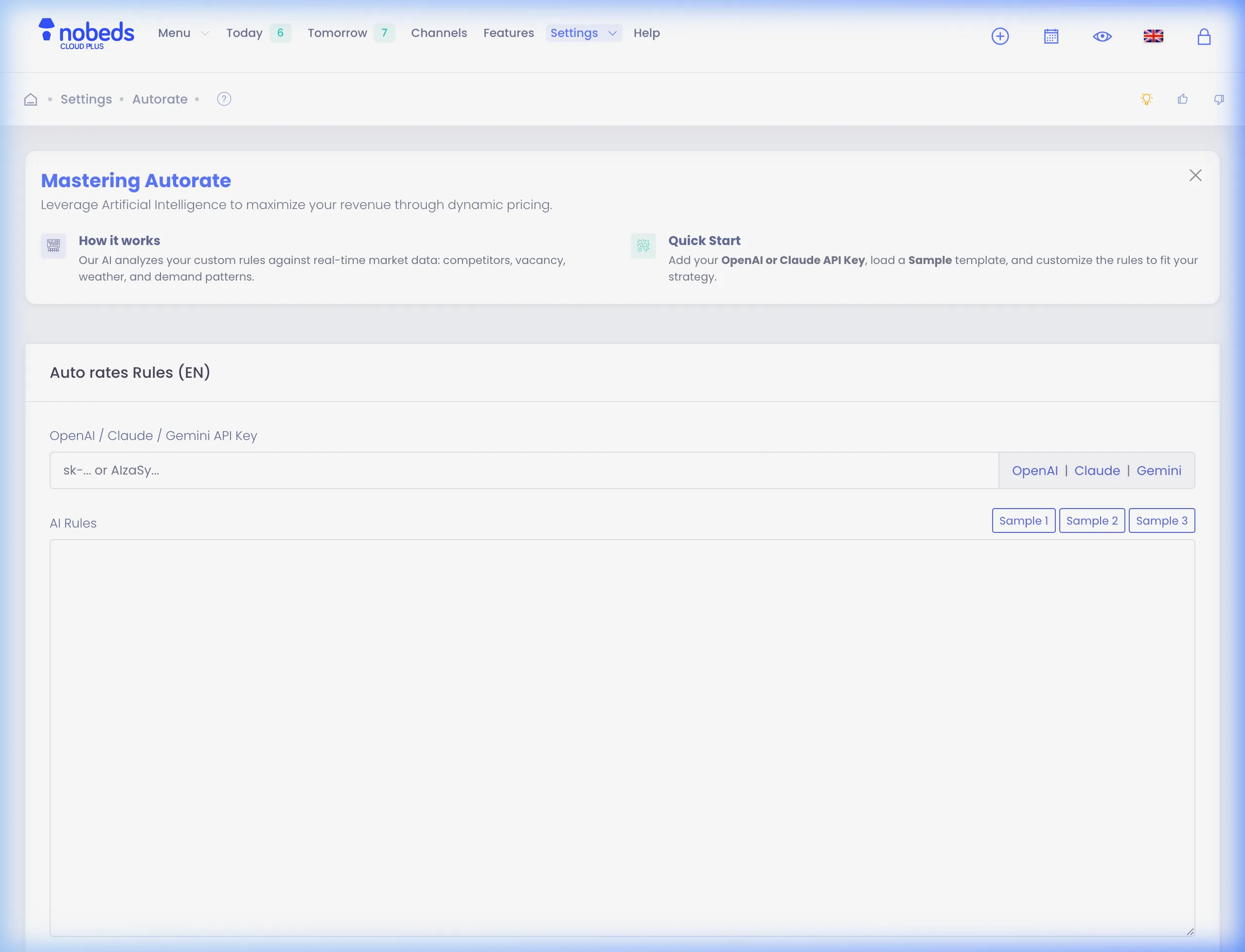Viewport: 1245px width, 952px height.
Task: Click the add new plus-circle icon
Action: (999, 36)
